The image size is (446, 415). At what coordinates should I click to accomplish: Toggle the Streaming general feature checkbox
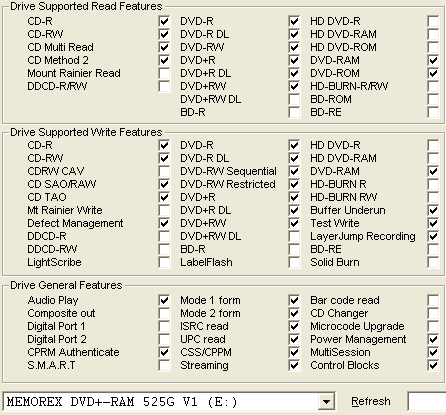tap(294, 365)
